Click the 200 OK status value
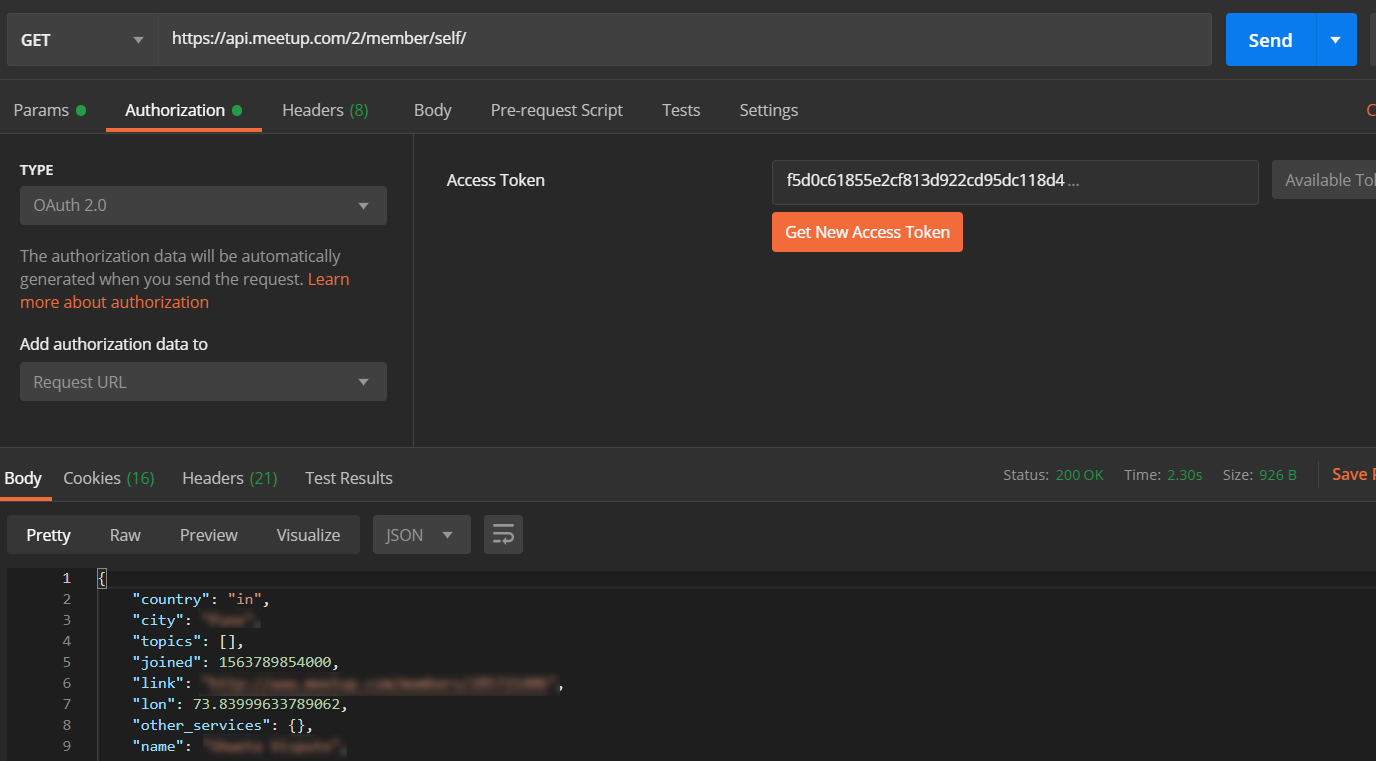This screenshot has height=761, width=1376. pos(1080,475)
